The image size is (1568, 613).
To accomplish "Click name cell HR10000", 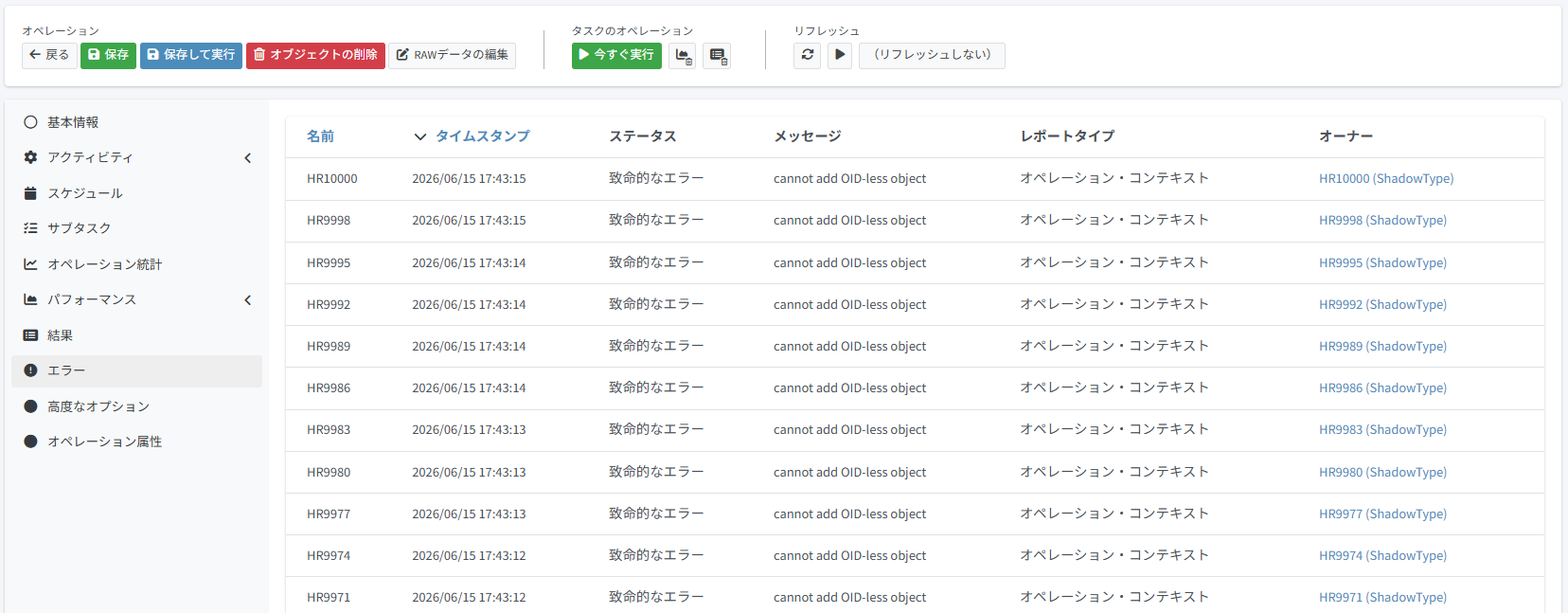I will (x=332, y=178).
